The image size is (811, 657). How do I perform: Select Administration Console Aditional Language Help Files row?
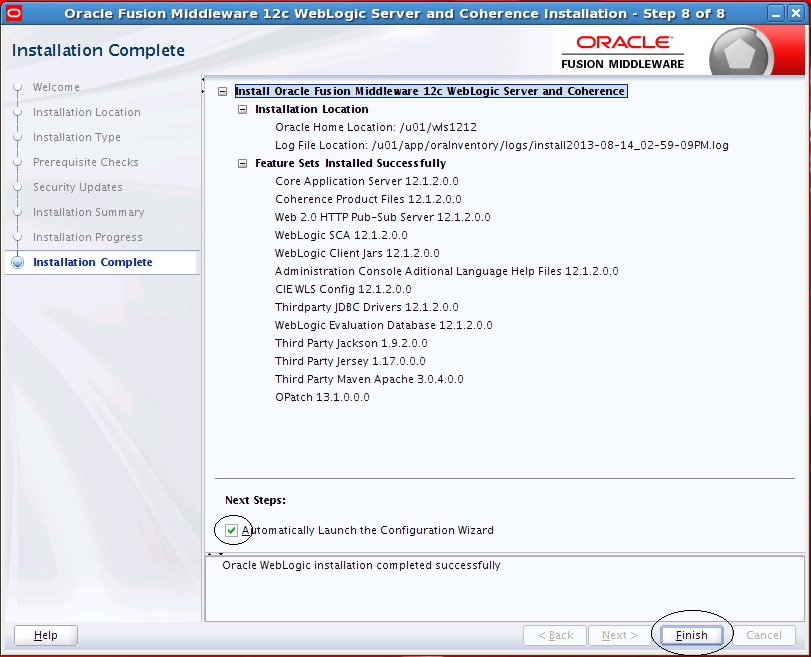pyautogui.click(x=446, y=271)
